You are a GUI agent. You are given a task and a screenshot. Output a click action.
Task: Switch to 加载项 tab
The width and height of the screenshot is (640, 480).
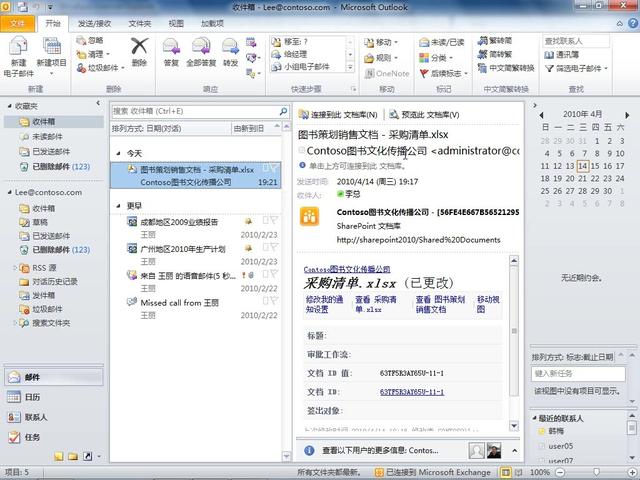tap(212, 24)
